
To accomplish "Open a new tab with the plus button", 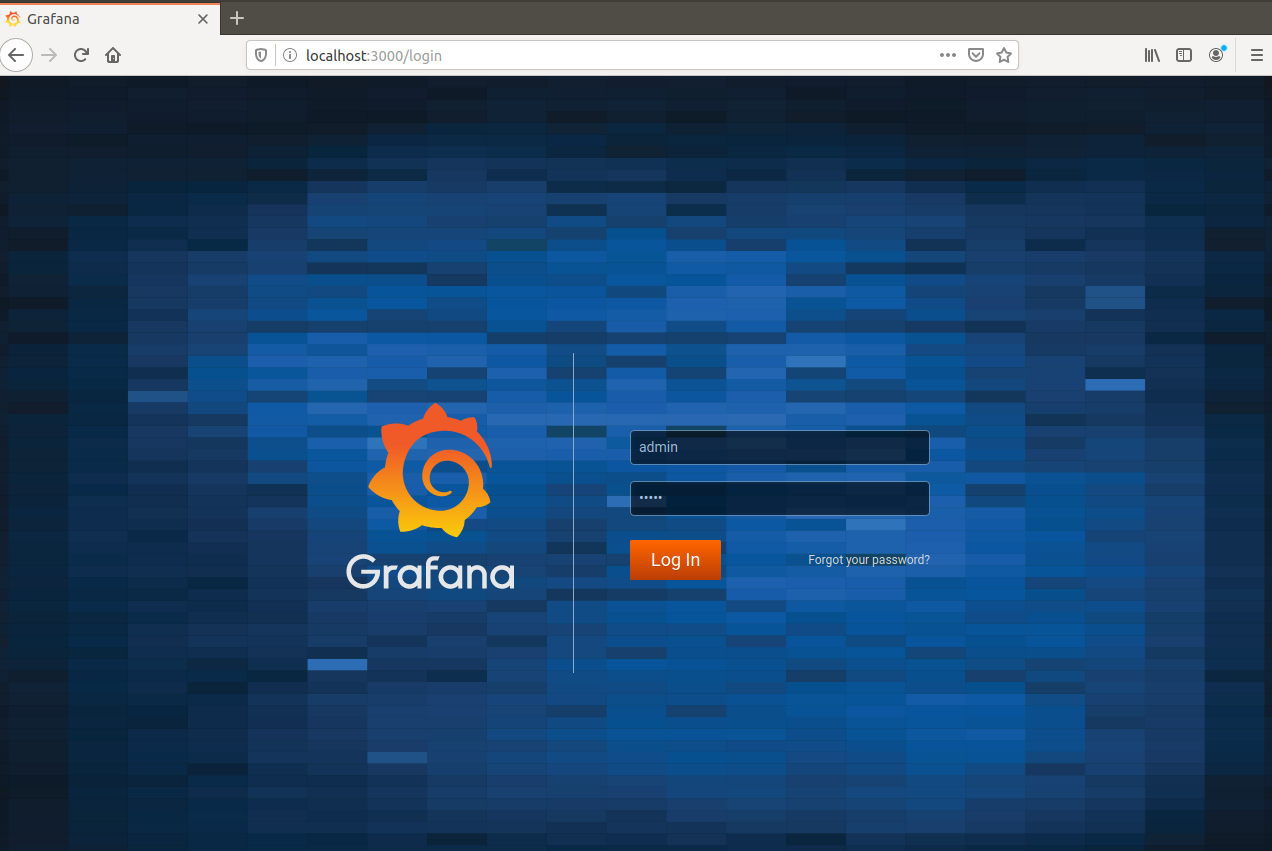I will click(x=237, y=18).
